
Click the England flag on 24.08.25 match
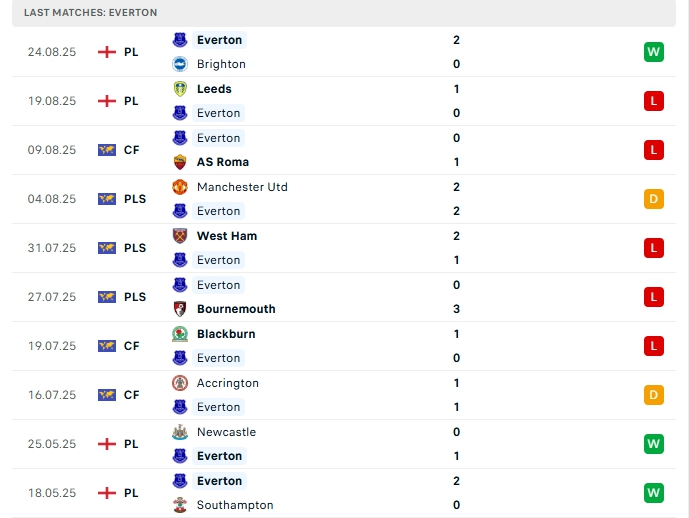coord(107,52)
